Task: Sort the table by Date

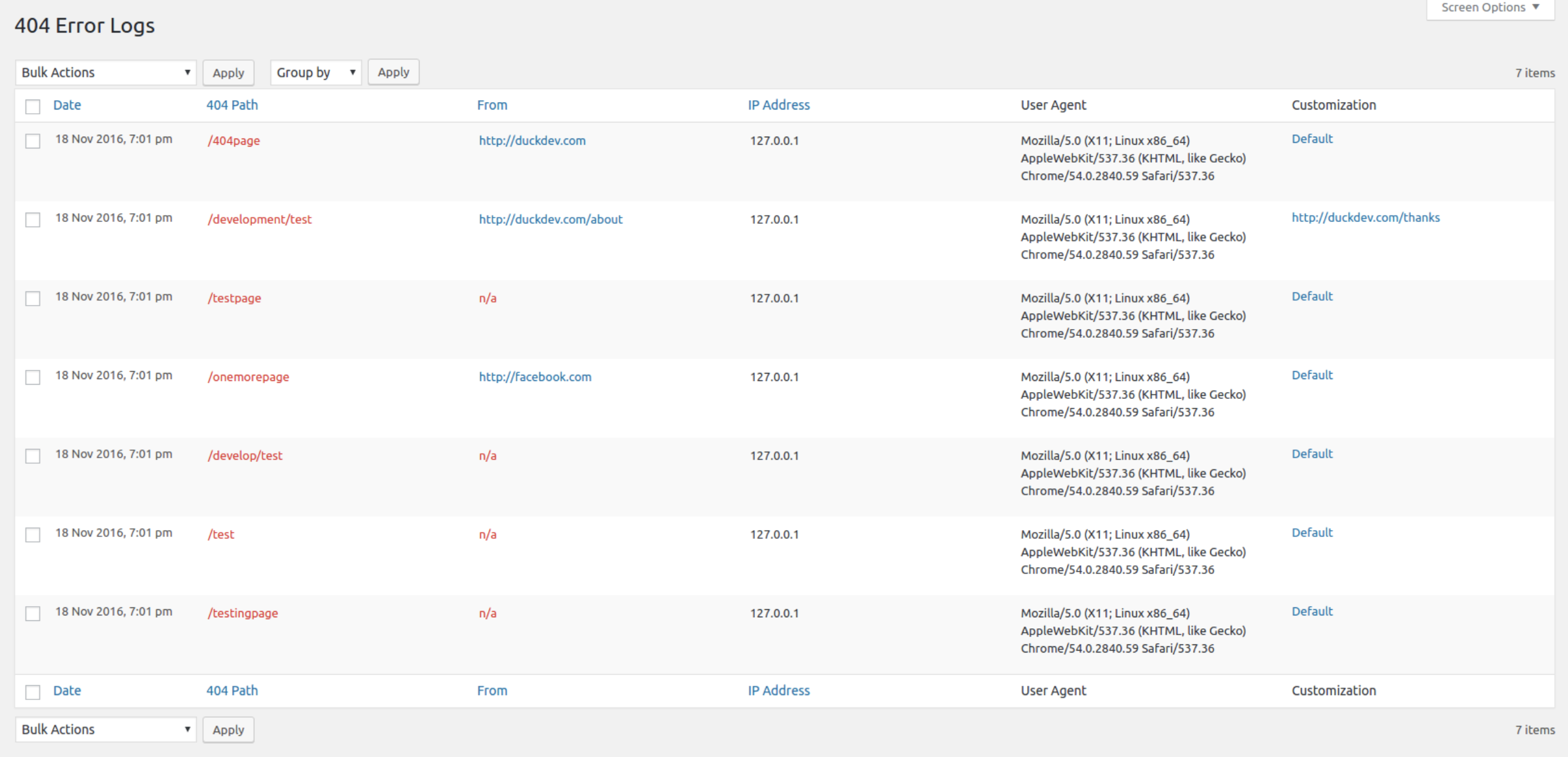Action: coord(66,105)
